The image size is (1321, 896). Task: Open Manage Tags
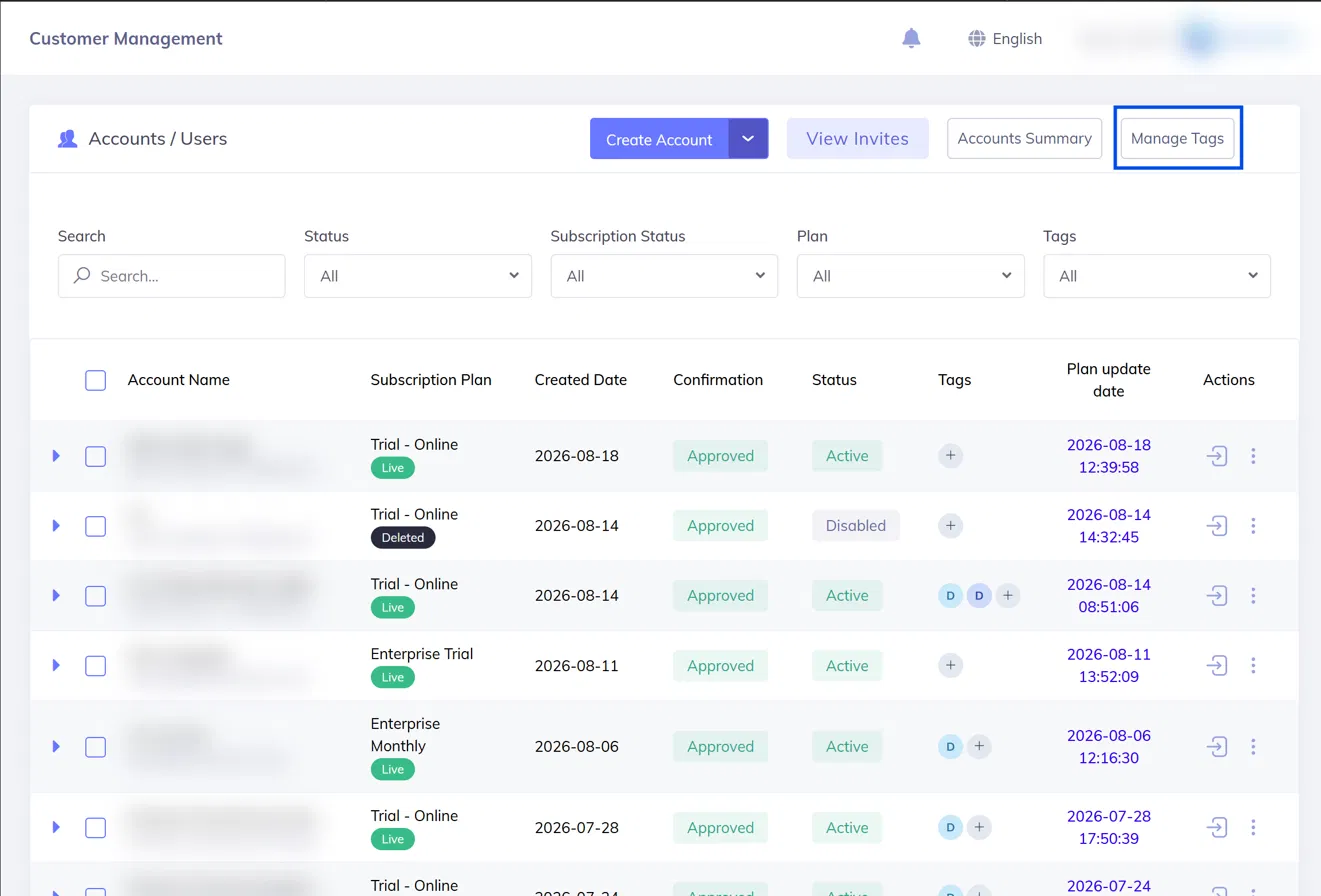1177,139
